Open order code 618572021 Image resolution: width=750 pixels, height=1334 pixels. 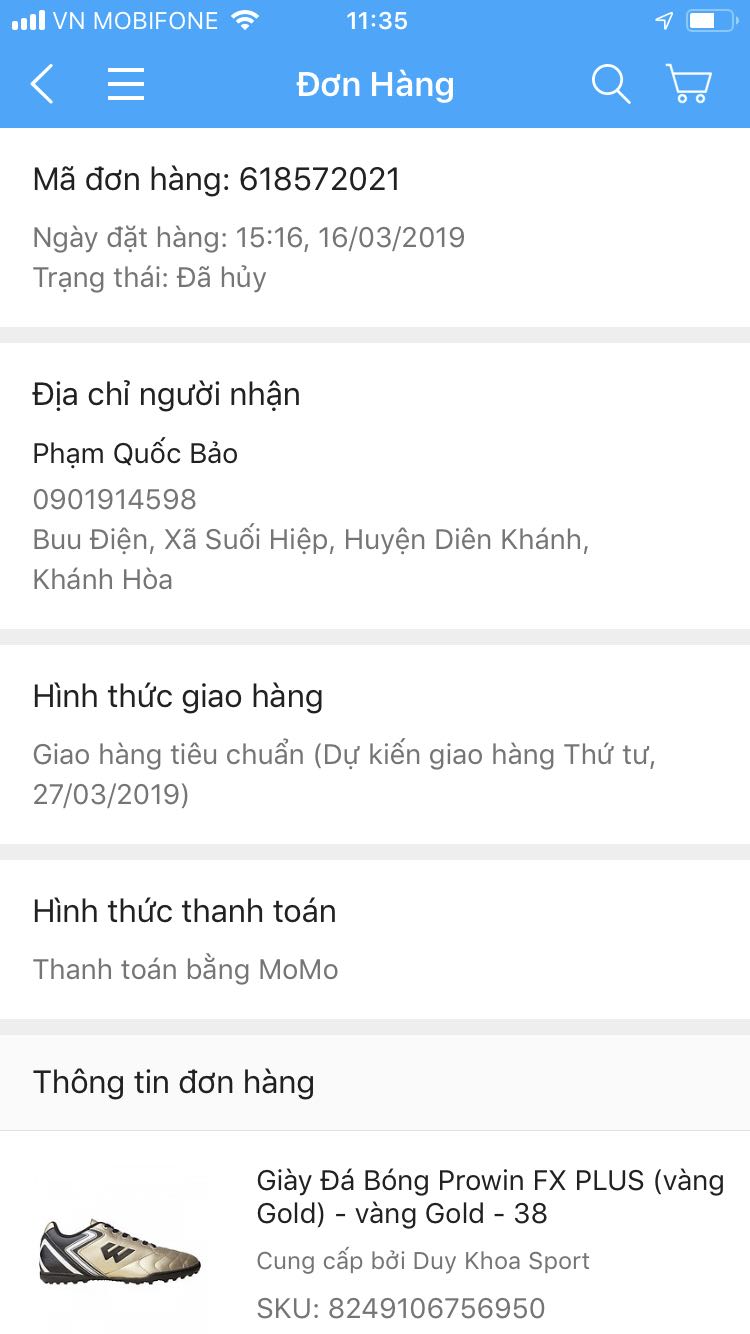pyautogui.click(x=217, y=180)
